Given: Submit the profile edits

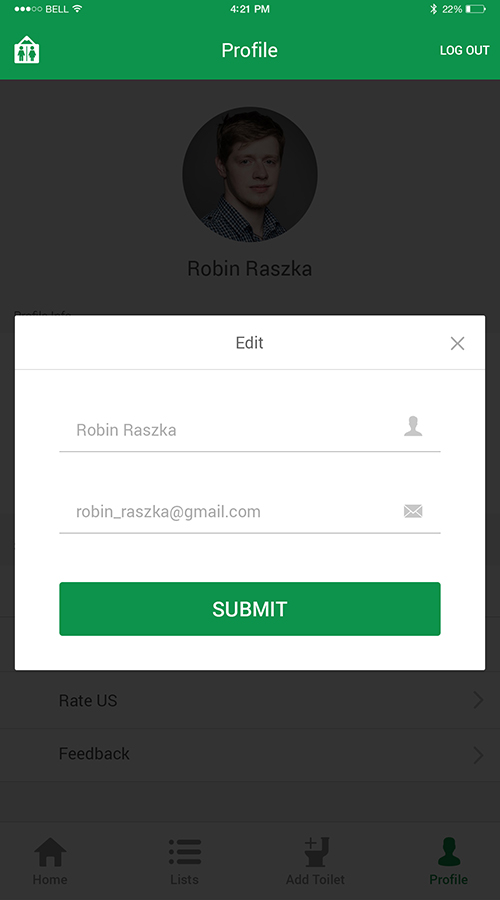Looking at the screenshot, I should 250,608.
